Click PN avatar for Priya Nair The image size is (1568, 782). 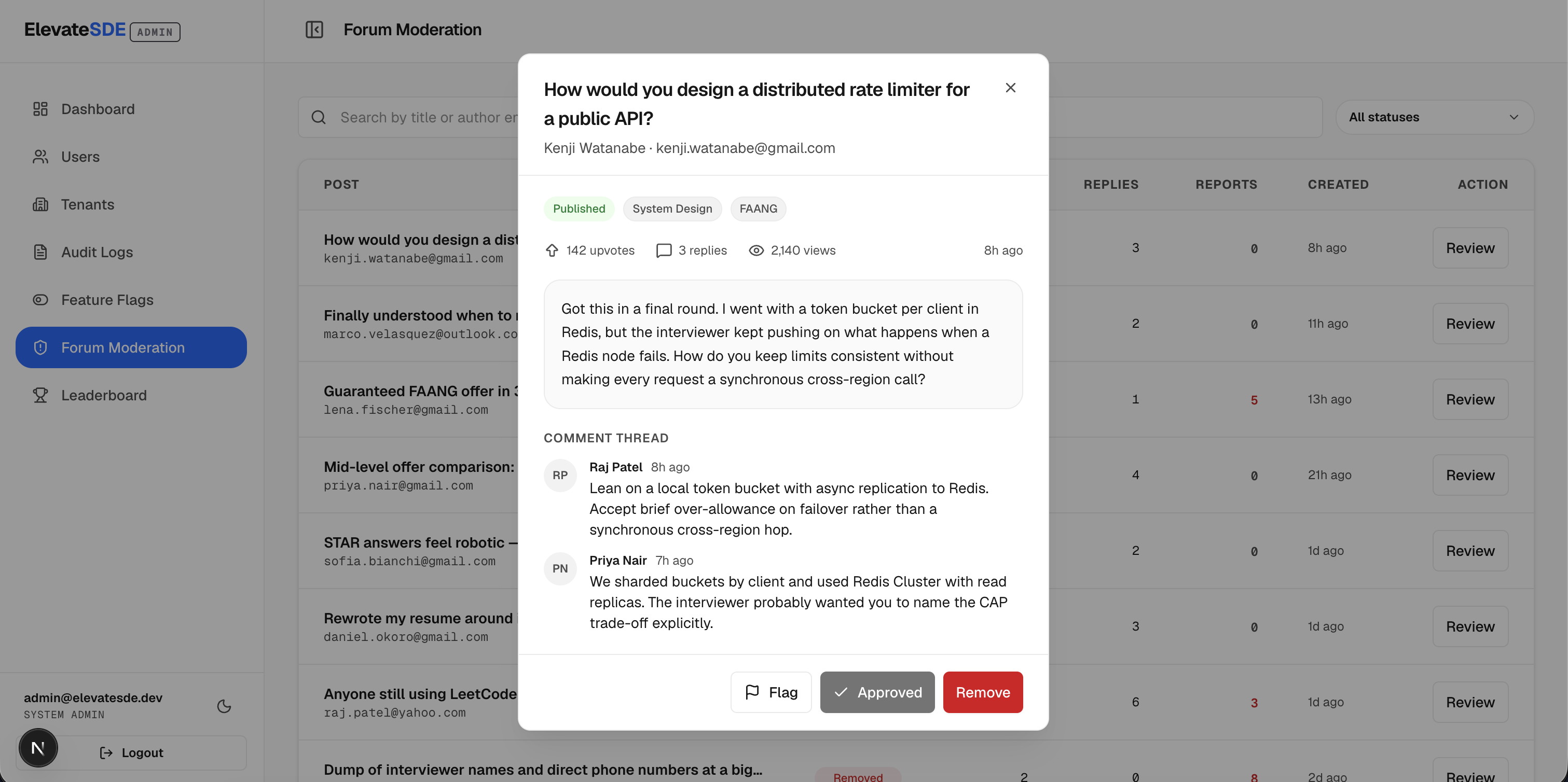pyautogui.click(x=560, y=568)
